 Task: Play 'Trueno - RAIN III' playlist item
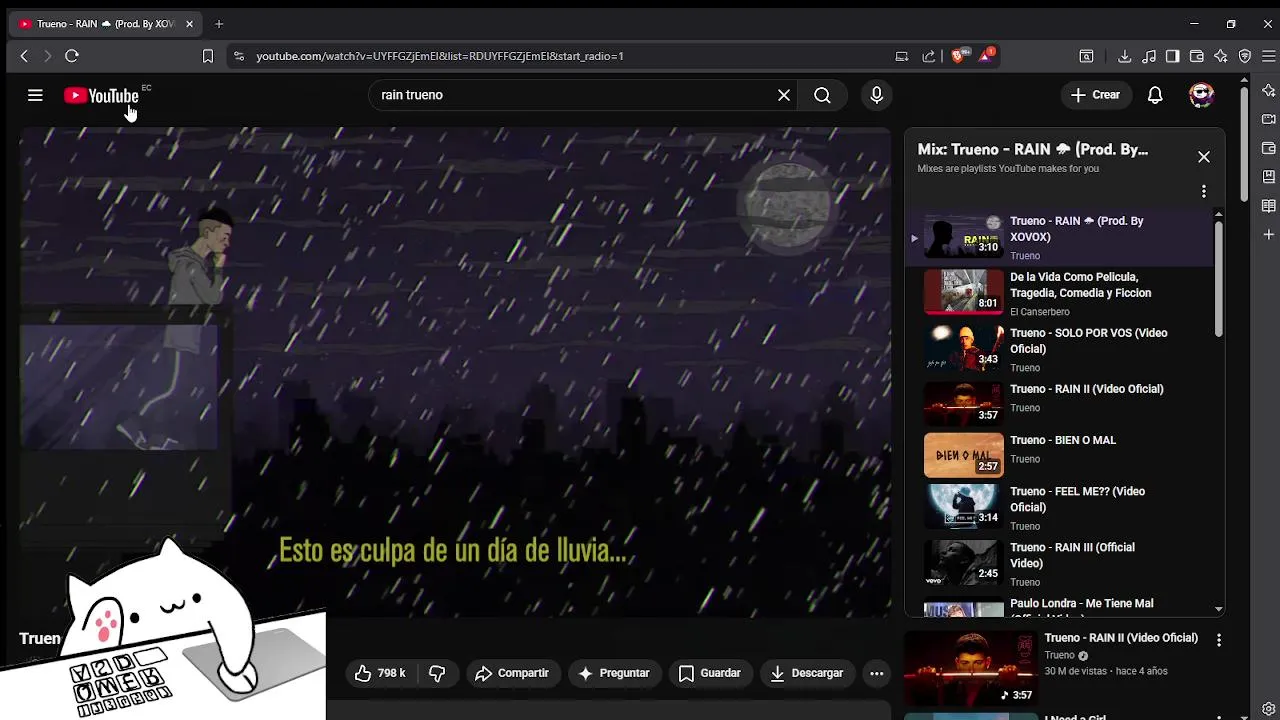[1058, 564]
